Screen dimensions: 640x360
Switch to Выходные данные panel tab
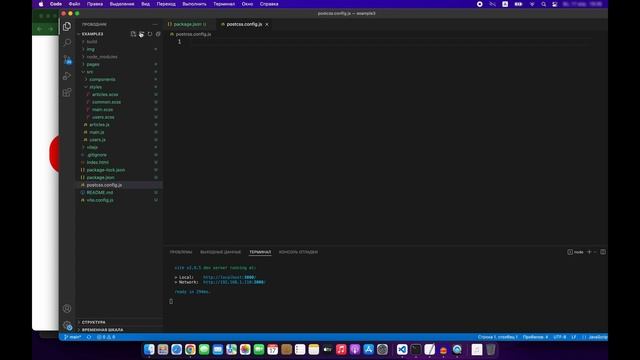[x=220, y=252]
